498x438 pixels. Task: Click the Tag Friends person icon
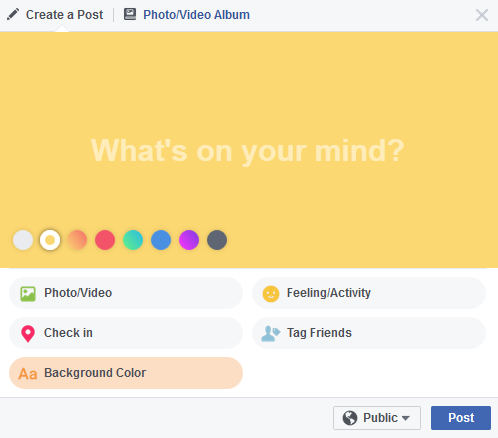click(x=270, y=334)
